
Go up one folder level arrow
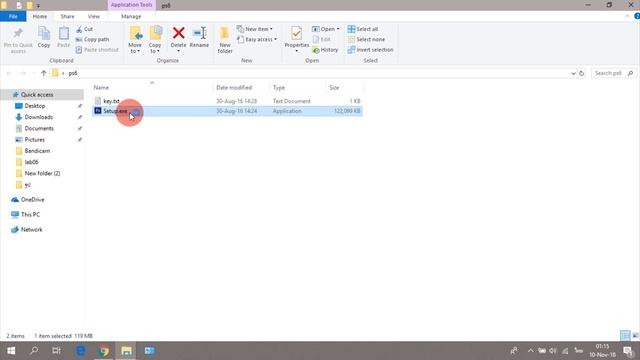coord(43,73)
